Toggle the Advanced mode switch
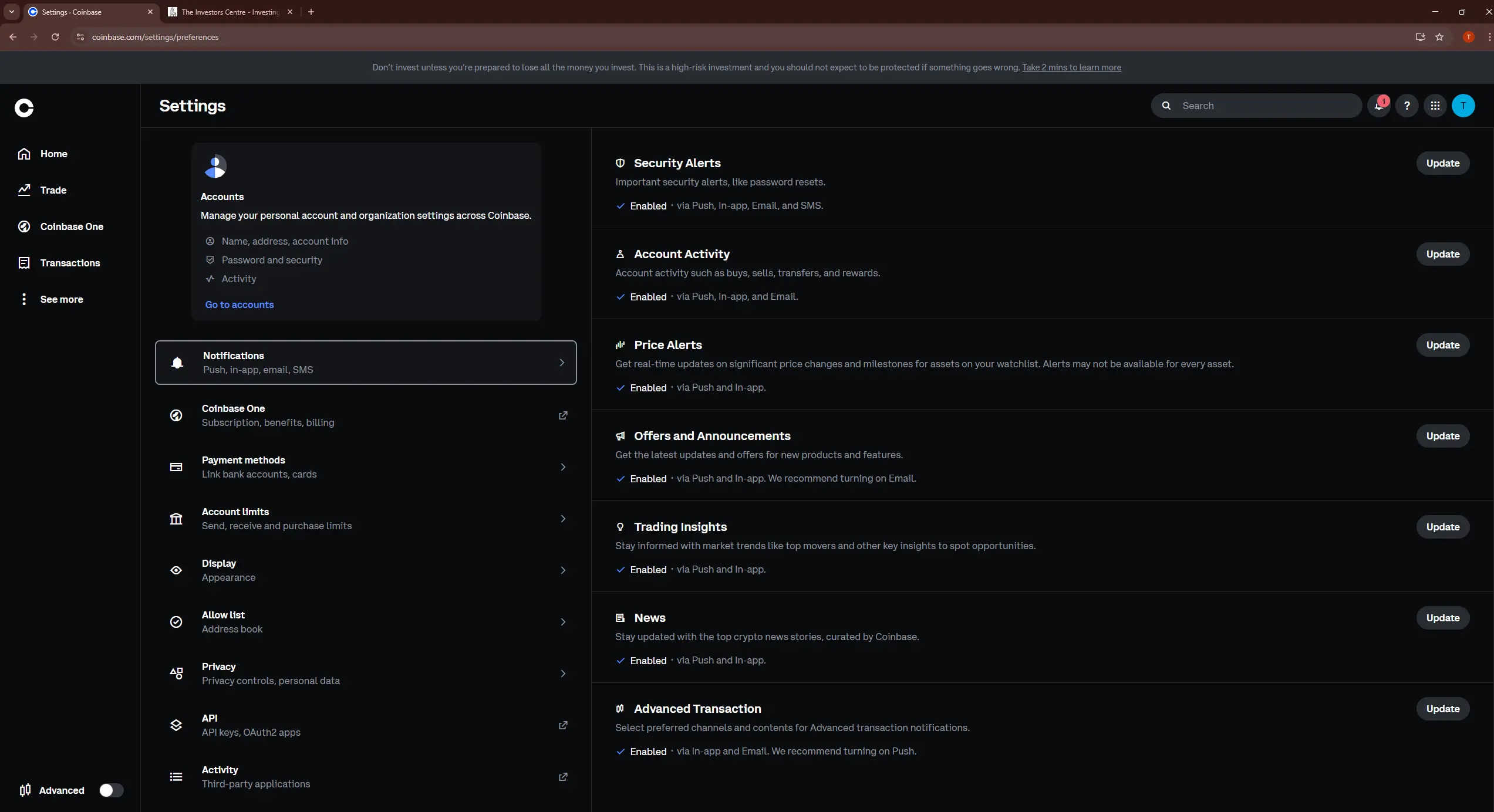The width and height of the screenshot is (1494, 812). click(111, 790)
